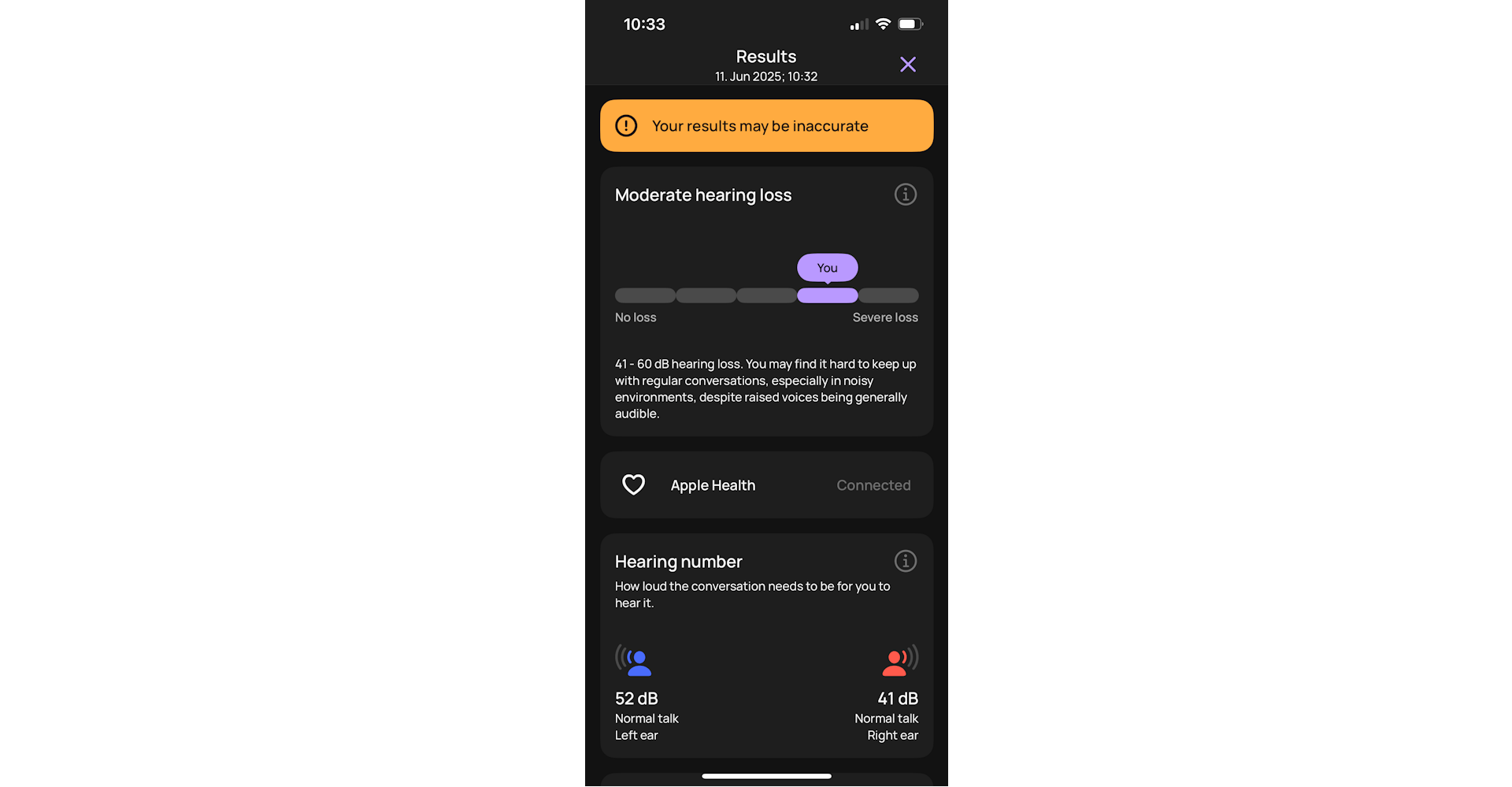Viewport: 1512px width, 787px height.
Task: Tap the Connected status for Apple Health
Action: pyautogui.click(x=873, y=485)
